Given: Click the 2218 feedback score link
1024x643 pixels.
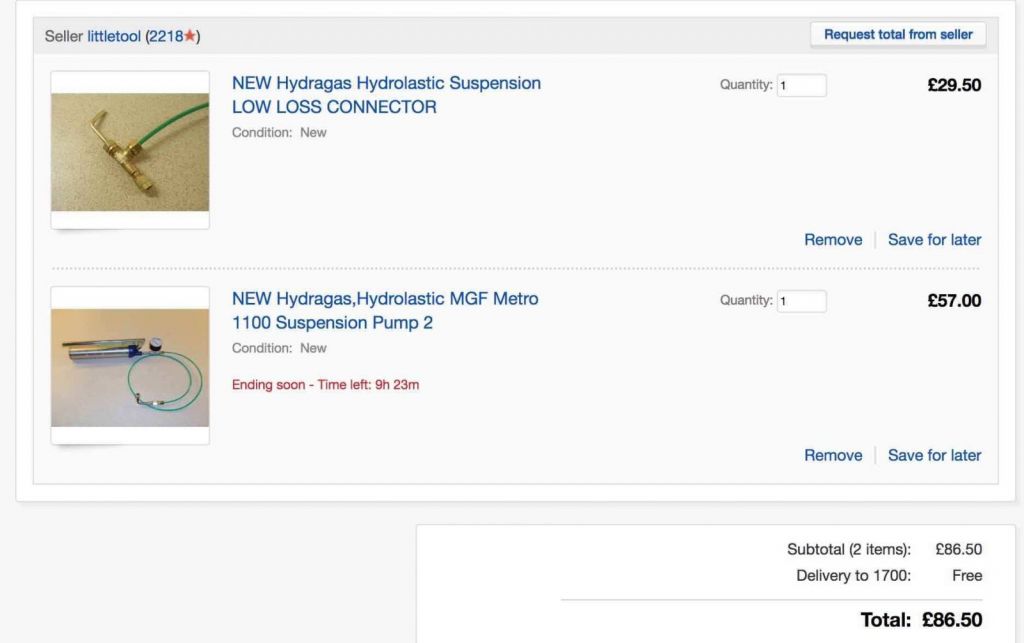Looking at the screenshot, I should pyautogui.click(x=166, y=36).
